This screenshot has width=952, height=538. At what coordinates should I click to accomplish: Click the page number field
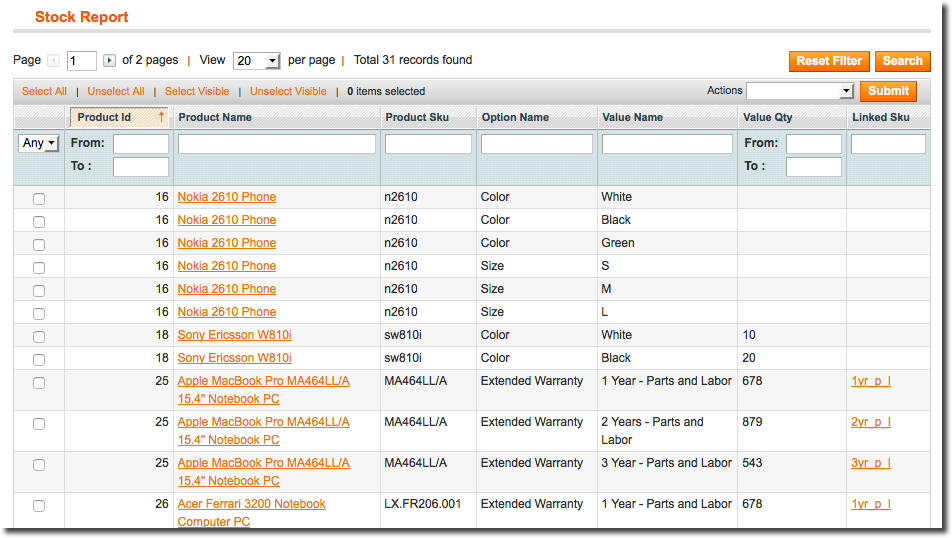pos(82,61)
